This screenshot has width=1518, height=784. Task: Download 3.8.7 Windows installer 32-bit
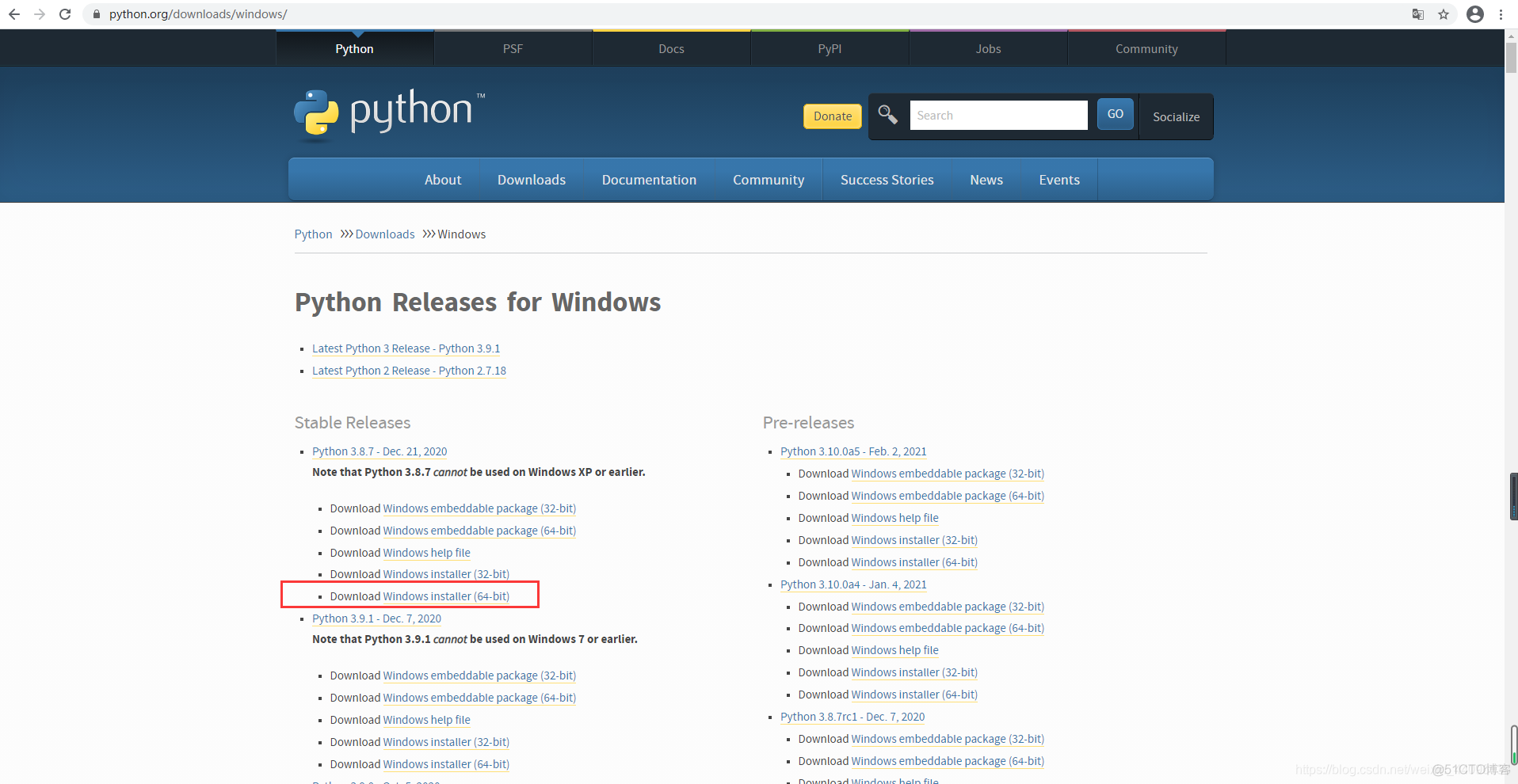tap(446, 574)
